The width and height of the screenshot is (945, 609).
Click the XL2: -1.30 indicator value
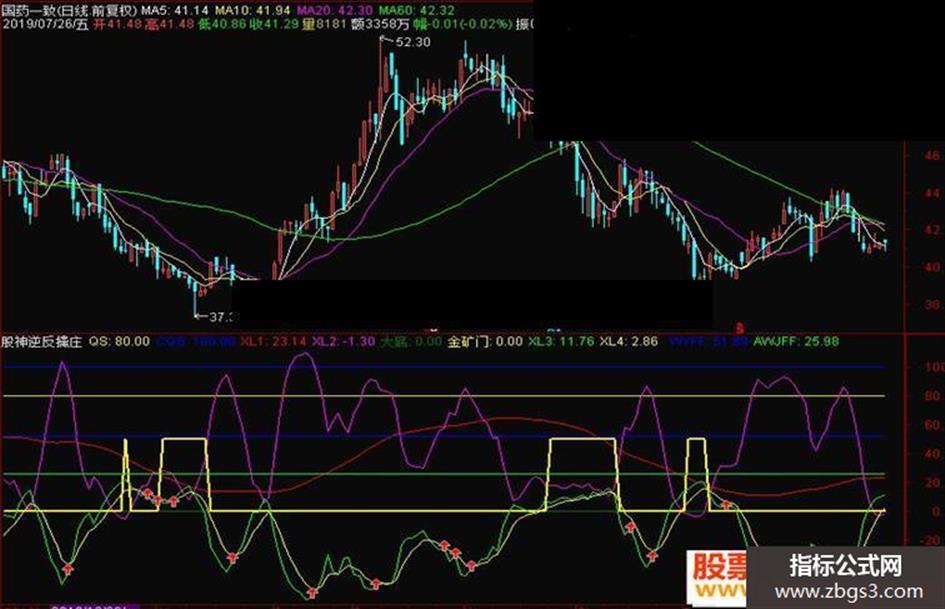[x=343, y=341]
